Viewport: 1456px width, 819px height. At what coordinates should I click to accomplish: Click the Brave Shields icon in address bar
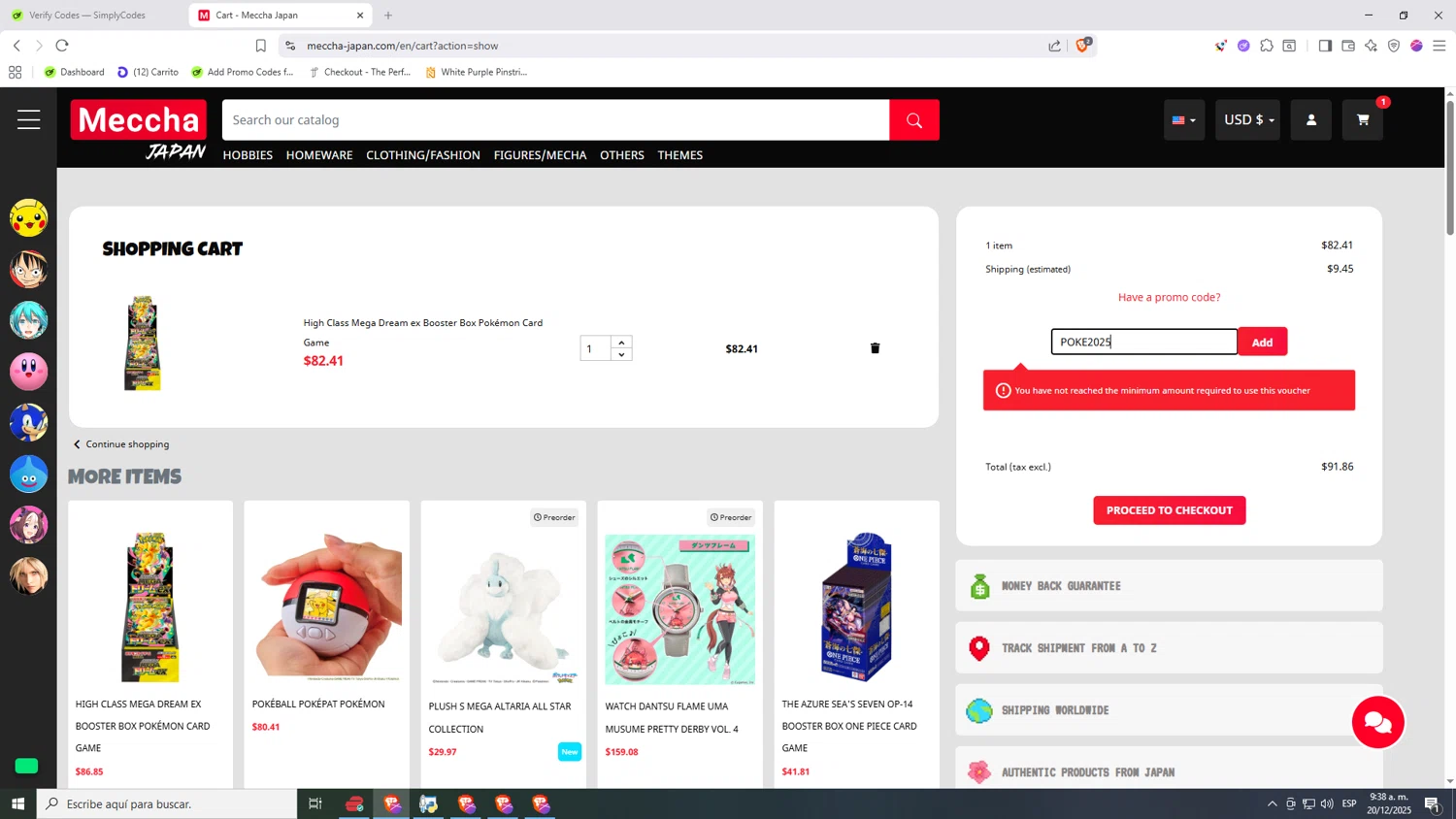tap(1082, 46)
